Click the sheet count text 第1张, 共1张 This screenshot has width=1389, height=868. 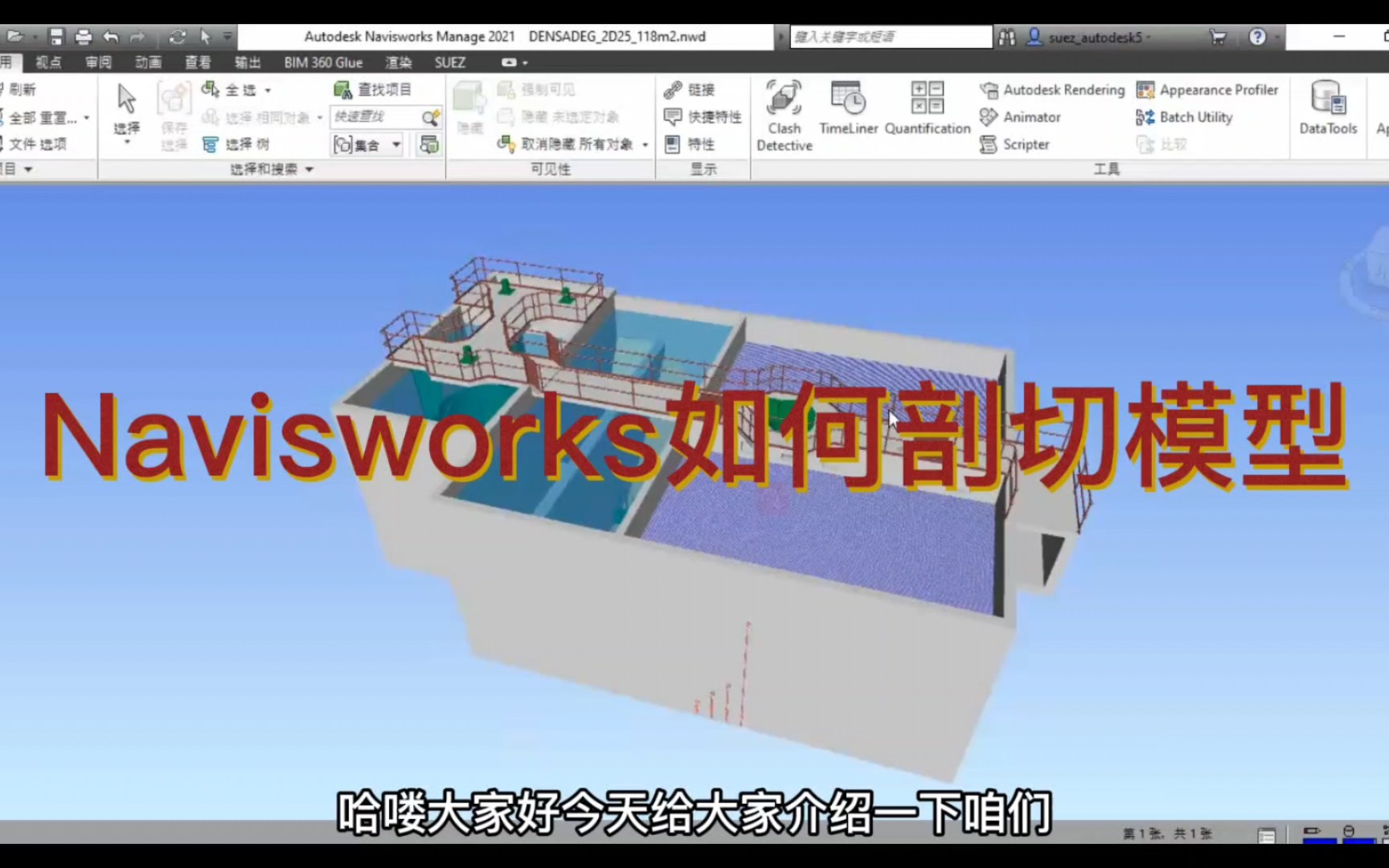[1168, 834]
